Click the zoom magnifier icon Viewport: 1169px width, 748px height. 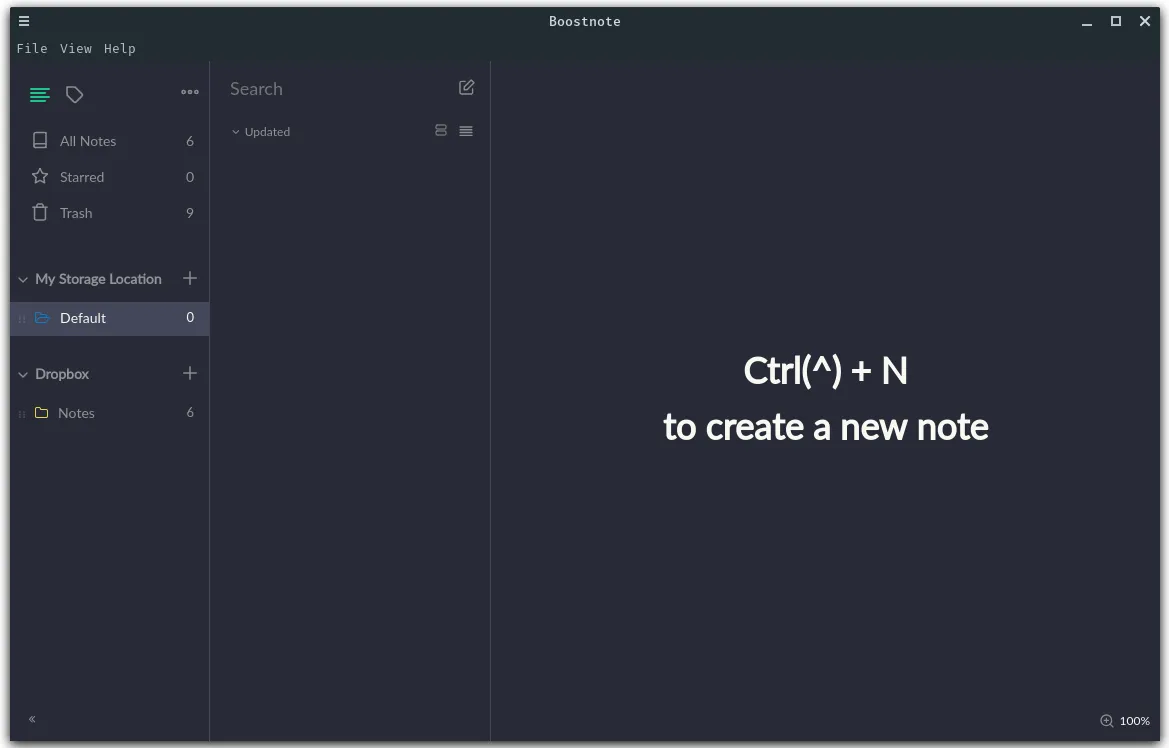click(x=1107, y=720)
